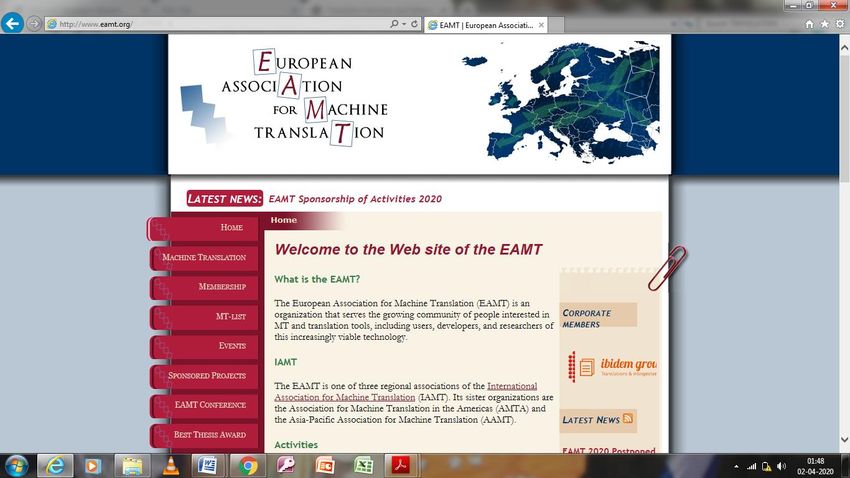Click the browser Home icon
850x478 pixels.
tap(809, 24)
